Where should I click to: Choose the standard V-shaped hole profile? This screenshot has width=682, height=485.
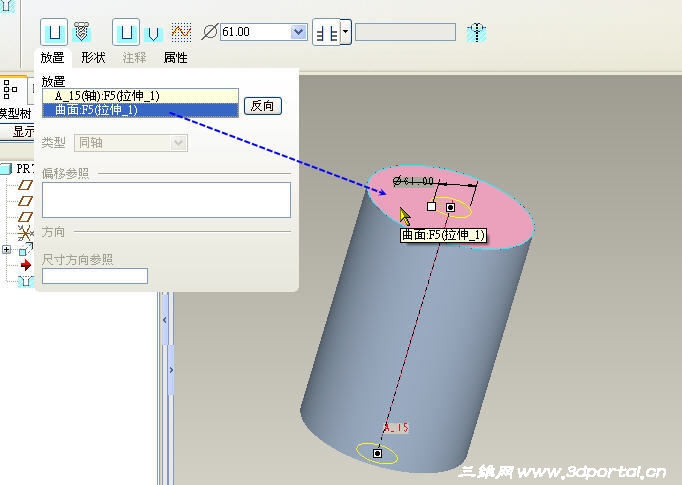(x=153, y=34)
